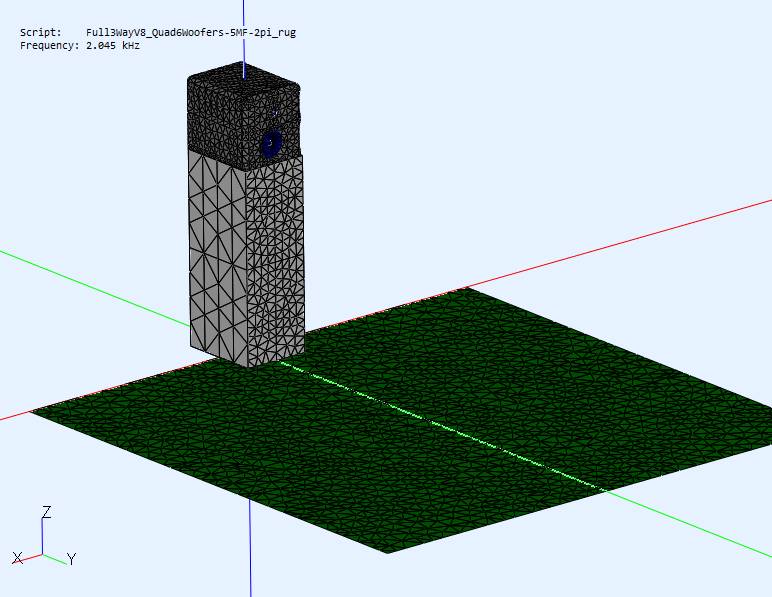The image size is (772, 597).
Task: Click the 'Script:' label
Action: click(41, 32)
